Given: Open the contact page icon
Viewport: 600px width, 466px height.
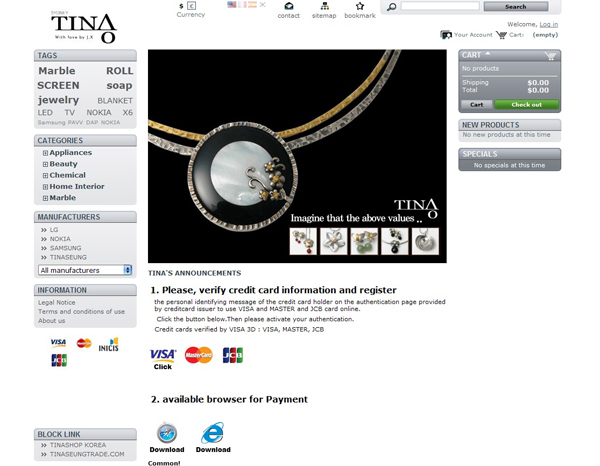Looking at the screenshot, I should tap(288, 7).
